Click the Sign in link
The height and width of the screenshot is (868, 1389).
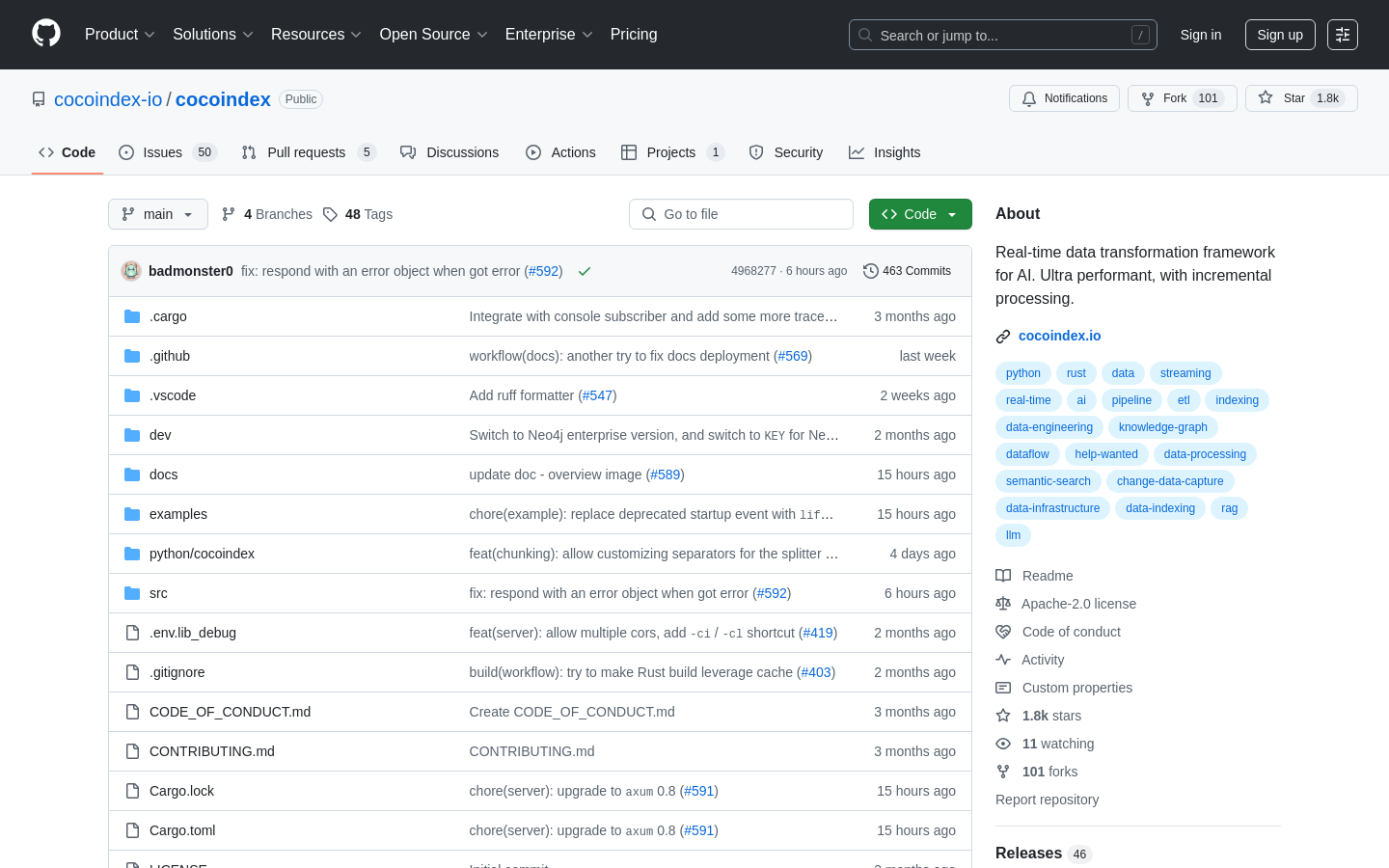tap(1201, 35)
